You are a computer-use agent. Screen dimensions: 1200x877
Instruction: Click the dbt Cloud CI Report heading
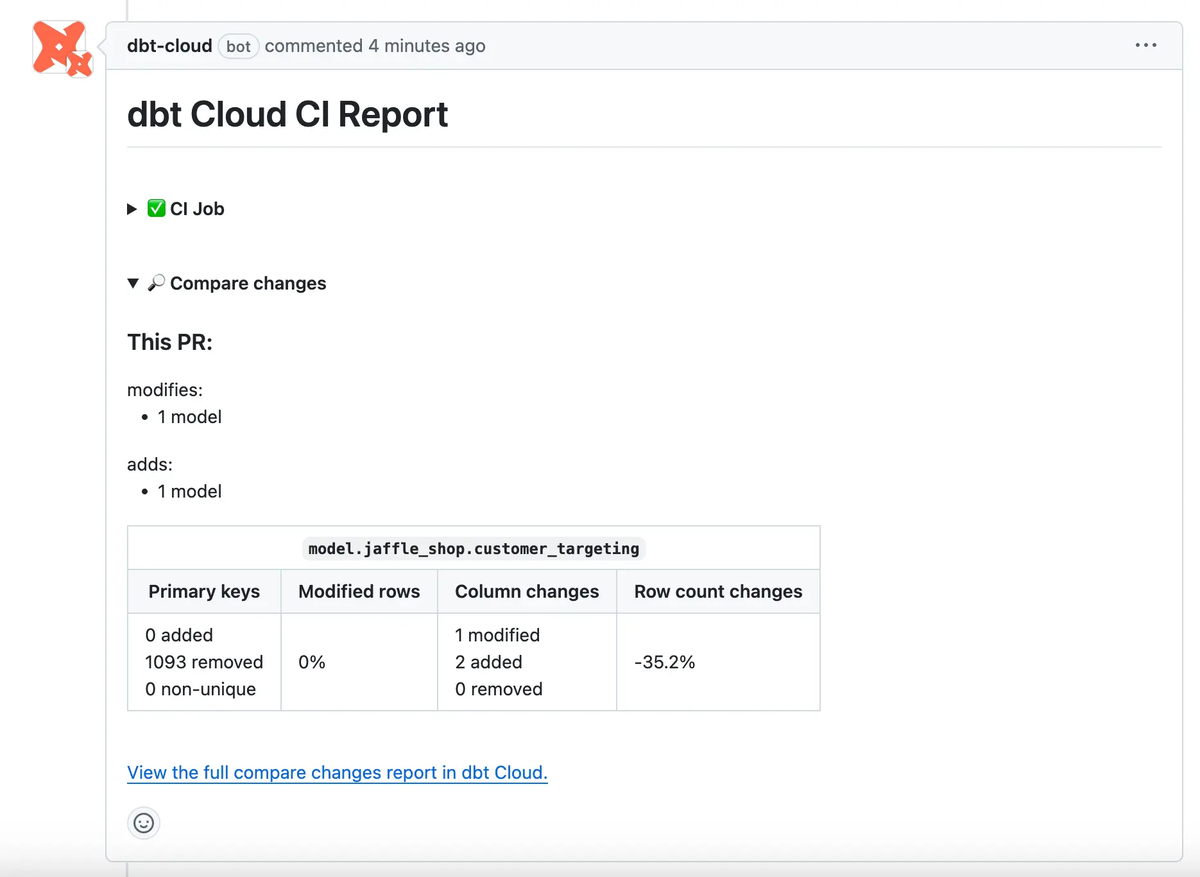[x=288, y=115]
